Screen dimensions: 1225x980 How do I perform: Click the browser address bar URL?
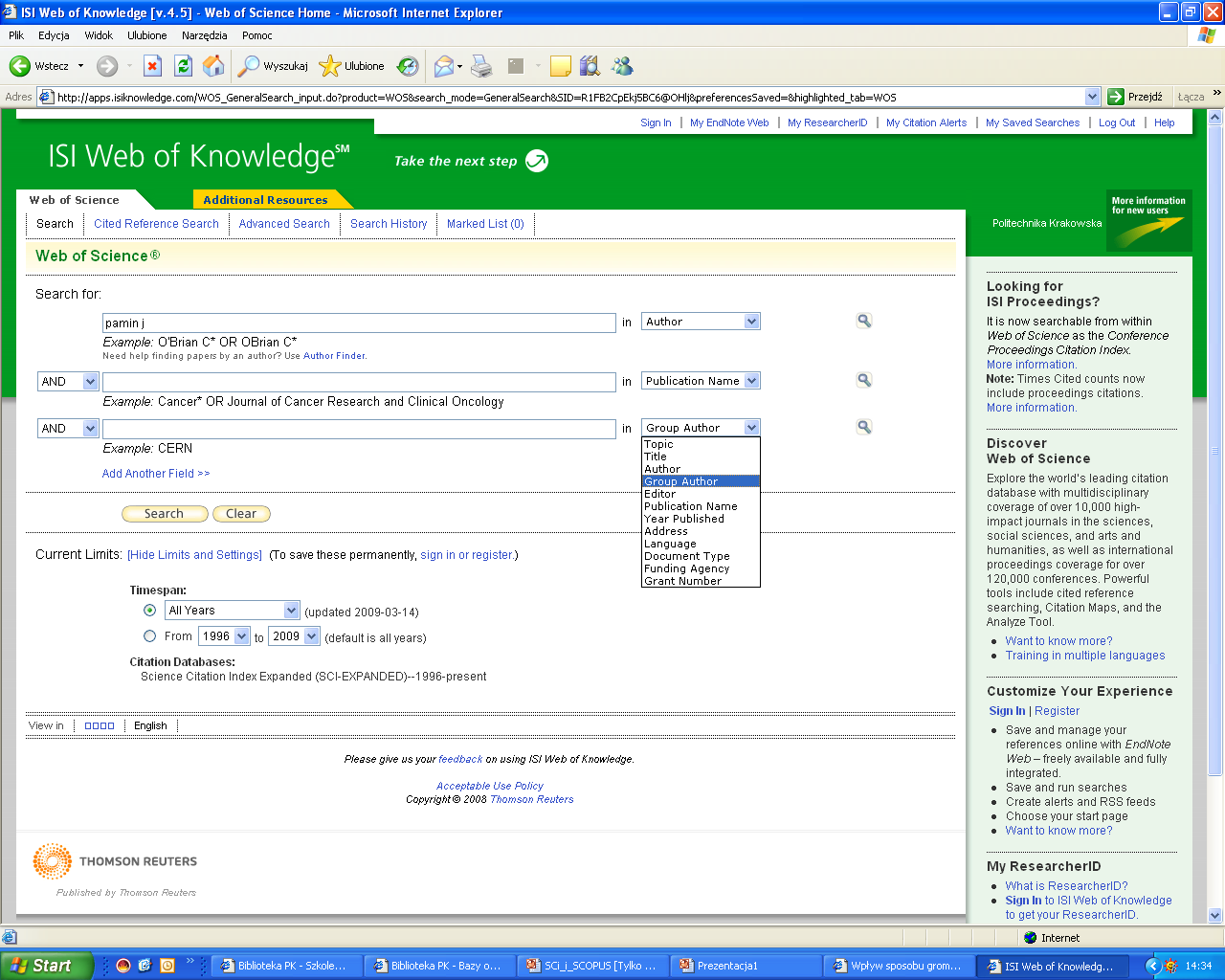[x=569, y=97]
